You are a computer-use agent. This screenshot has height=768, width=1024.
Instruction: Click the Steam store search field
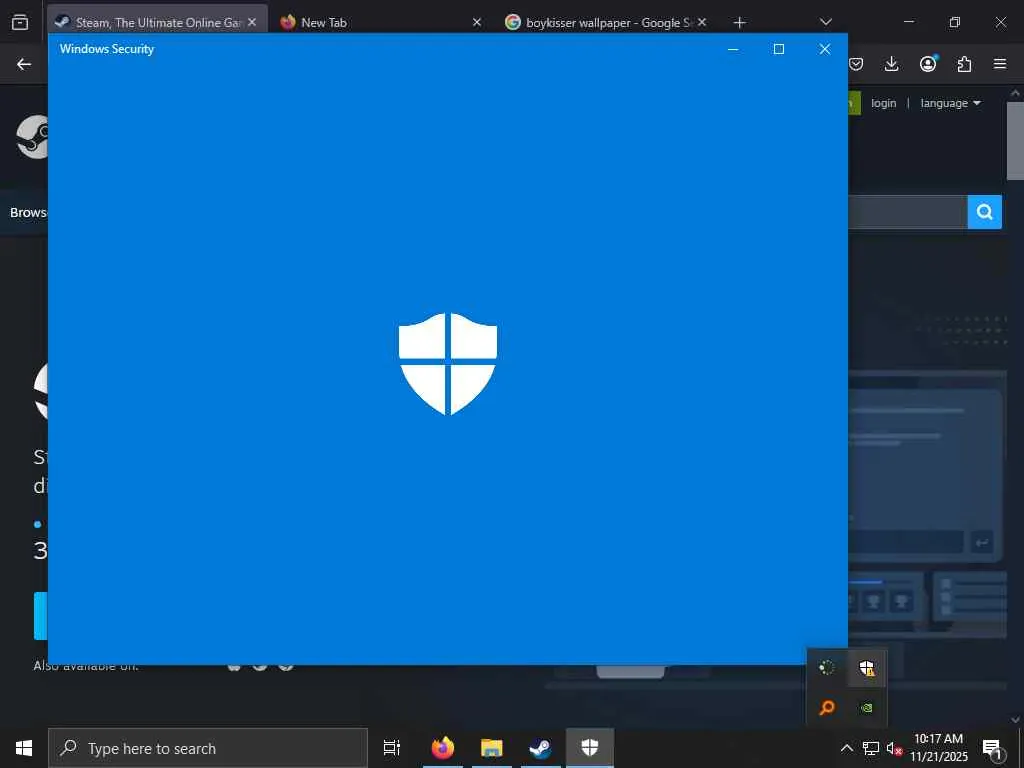[907, 212]
